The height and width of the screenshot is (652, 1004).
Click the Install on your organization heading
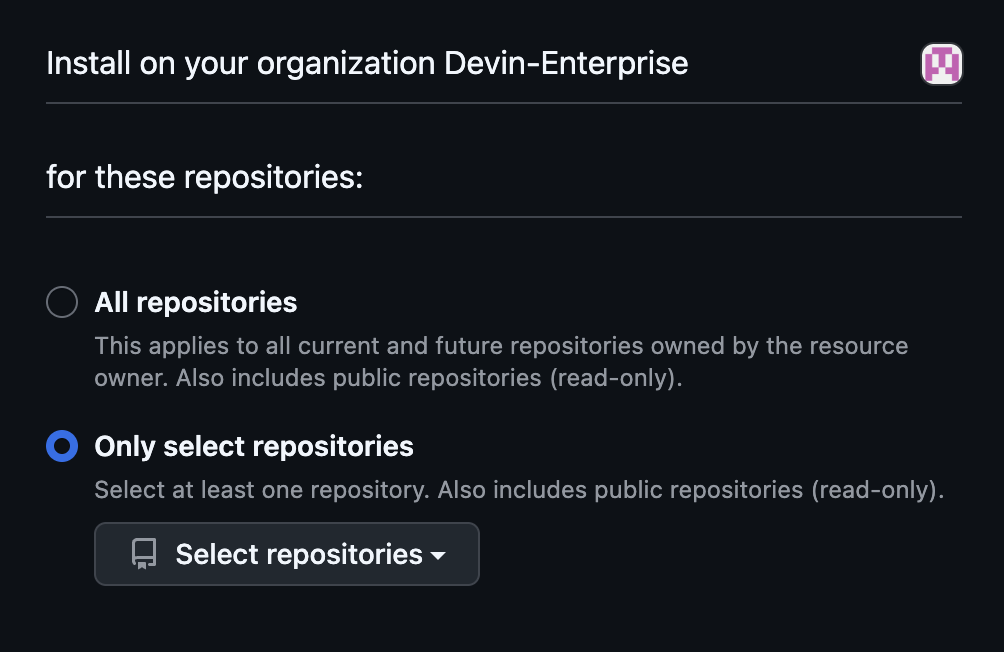366,63
